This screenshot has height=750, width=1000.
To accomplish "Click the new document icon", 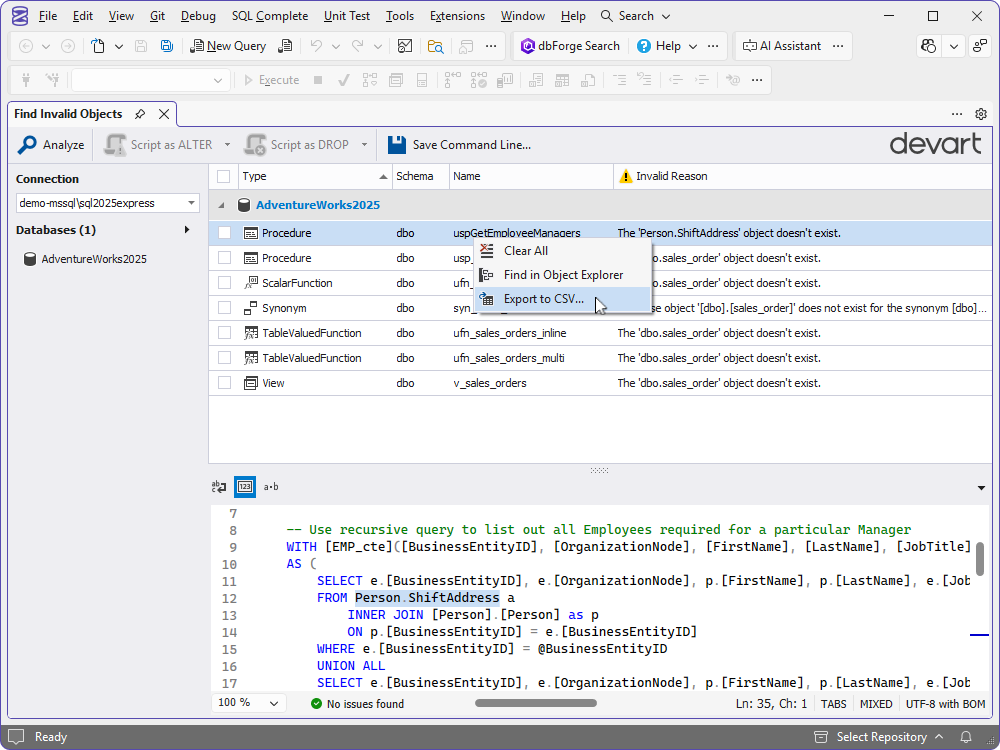I will tap(98, 46).
